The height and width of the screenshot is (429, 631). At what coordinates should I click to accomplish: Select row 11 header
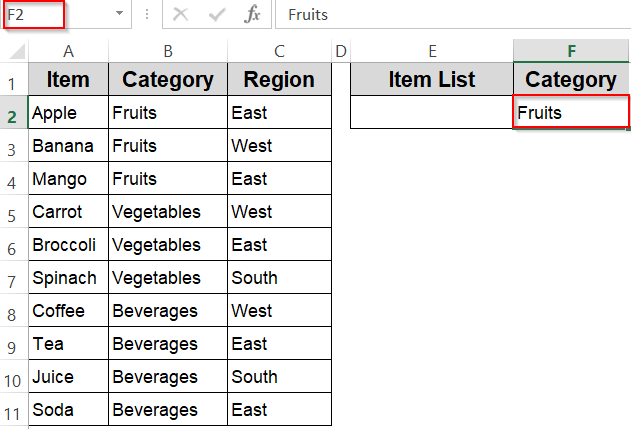13,411
